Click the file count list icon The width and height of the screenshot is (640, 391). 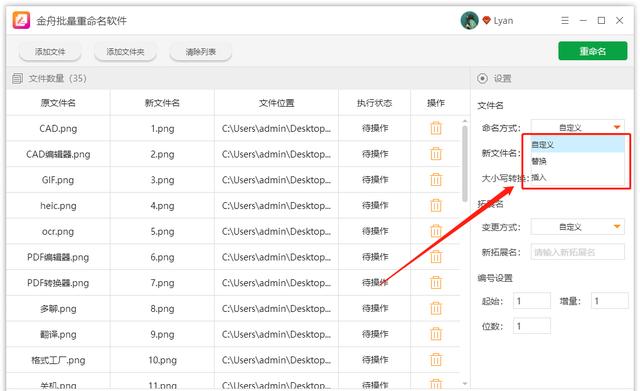click(17, 78)
